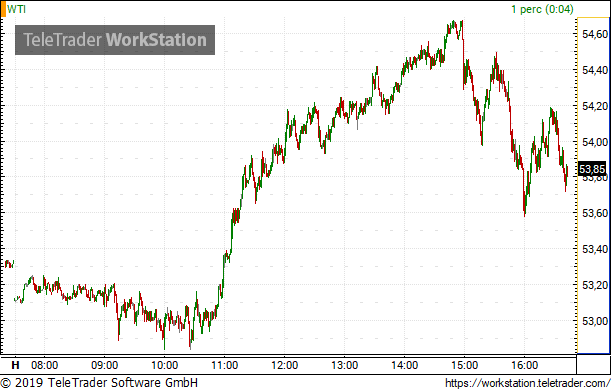Click the orange marker beside WTI

coord(3,9)
